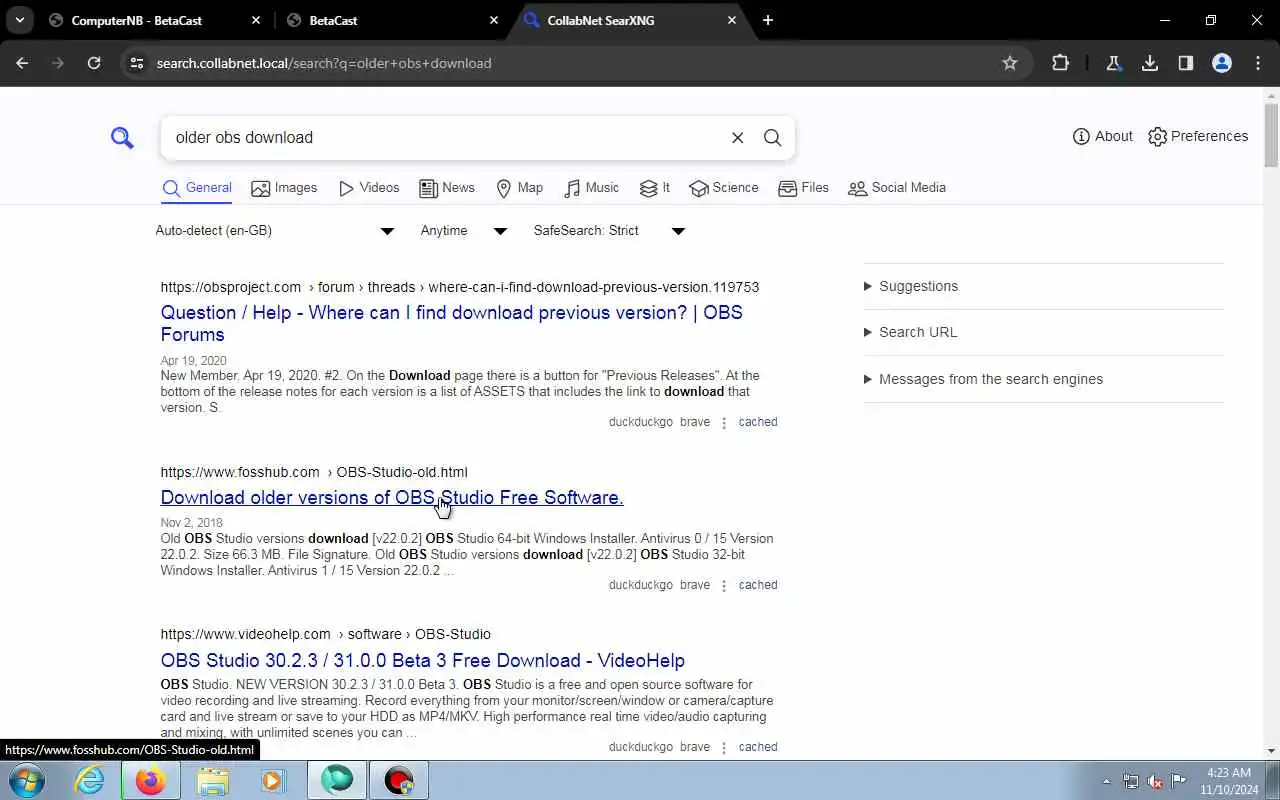Open browser downloads

point(1150,63)
